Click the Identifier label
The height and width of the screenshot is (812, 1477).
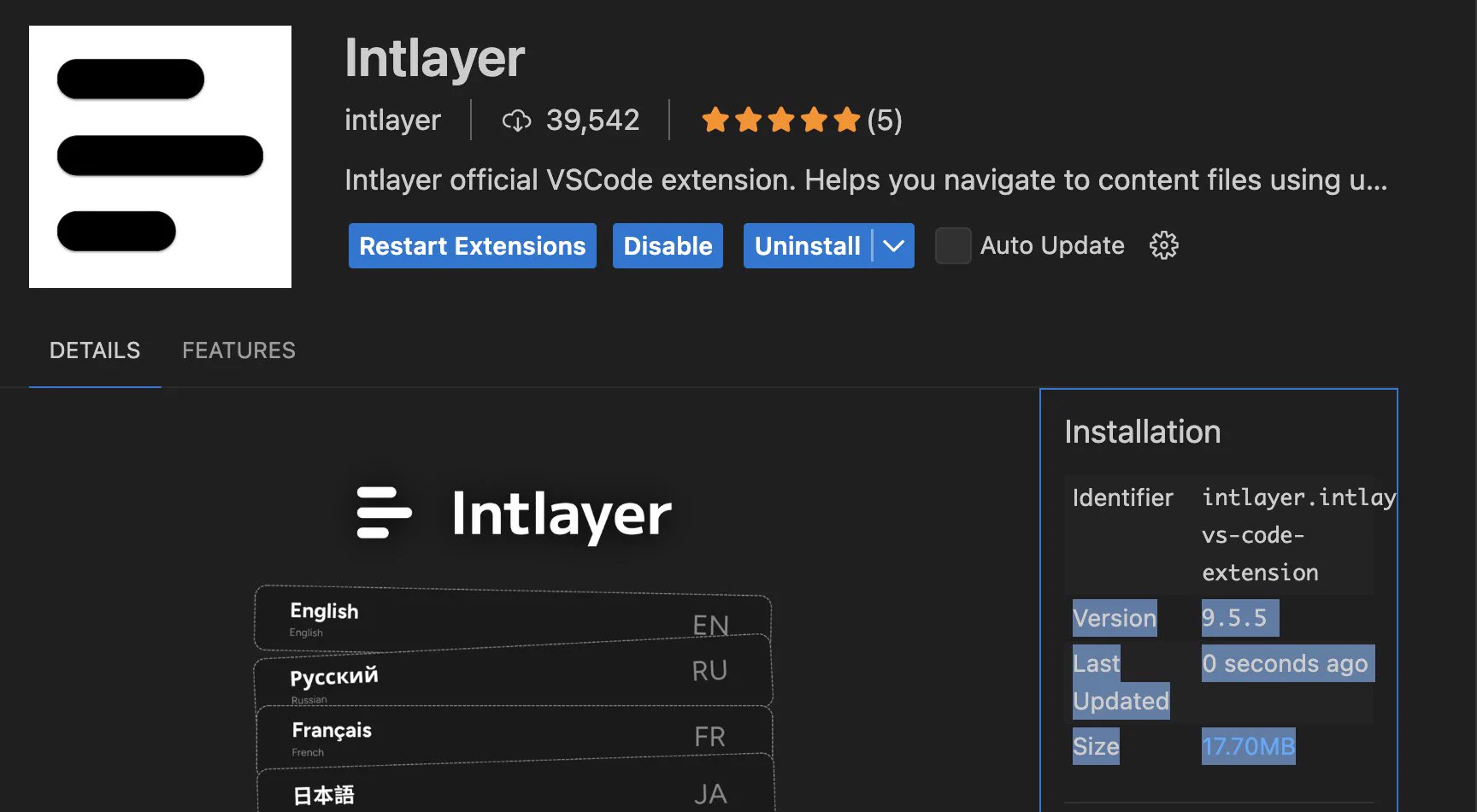tap(1123, 497)
